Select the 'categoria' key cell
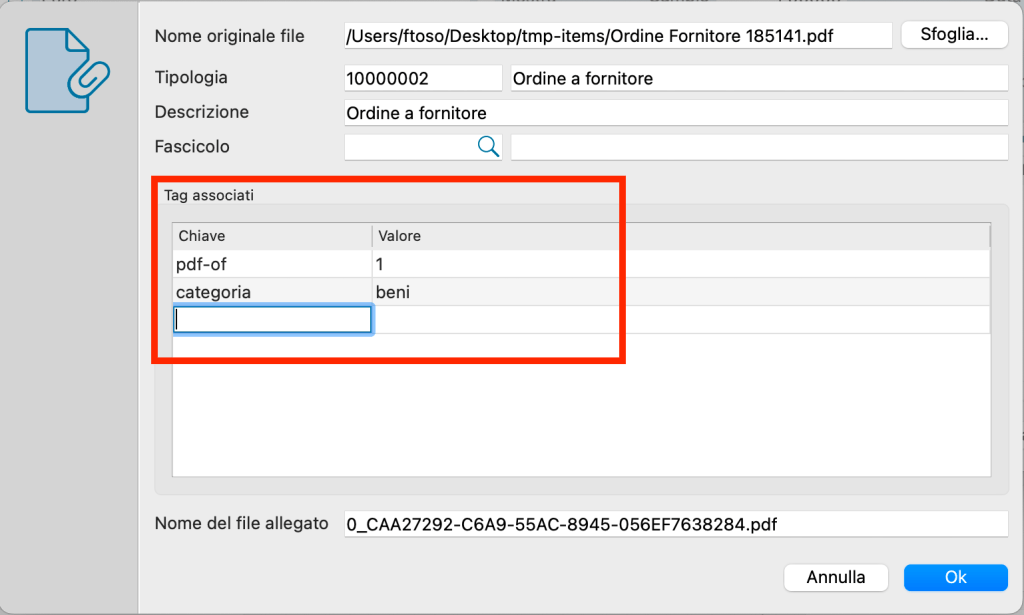1024x615 pixels. tap(271, 292)
